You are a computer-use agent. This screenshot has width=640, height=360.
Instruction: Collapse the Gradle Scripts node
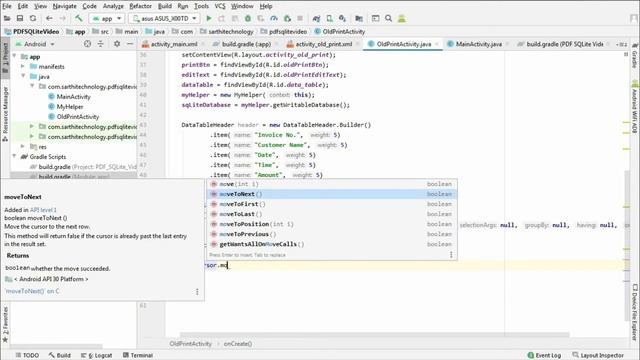pos(15,156)
